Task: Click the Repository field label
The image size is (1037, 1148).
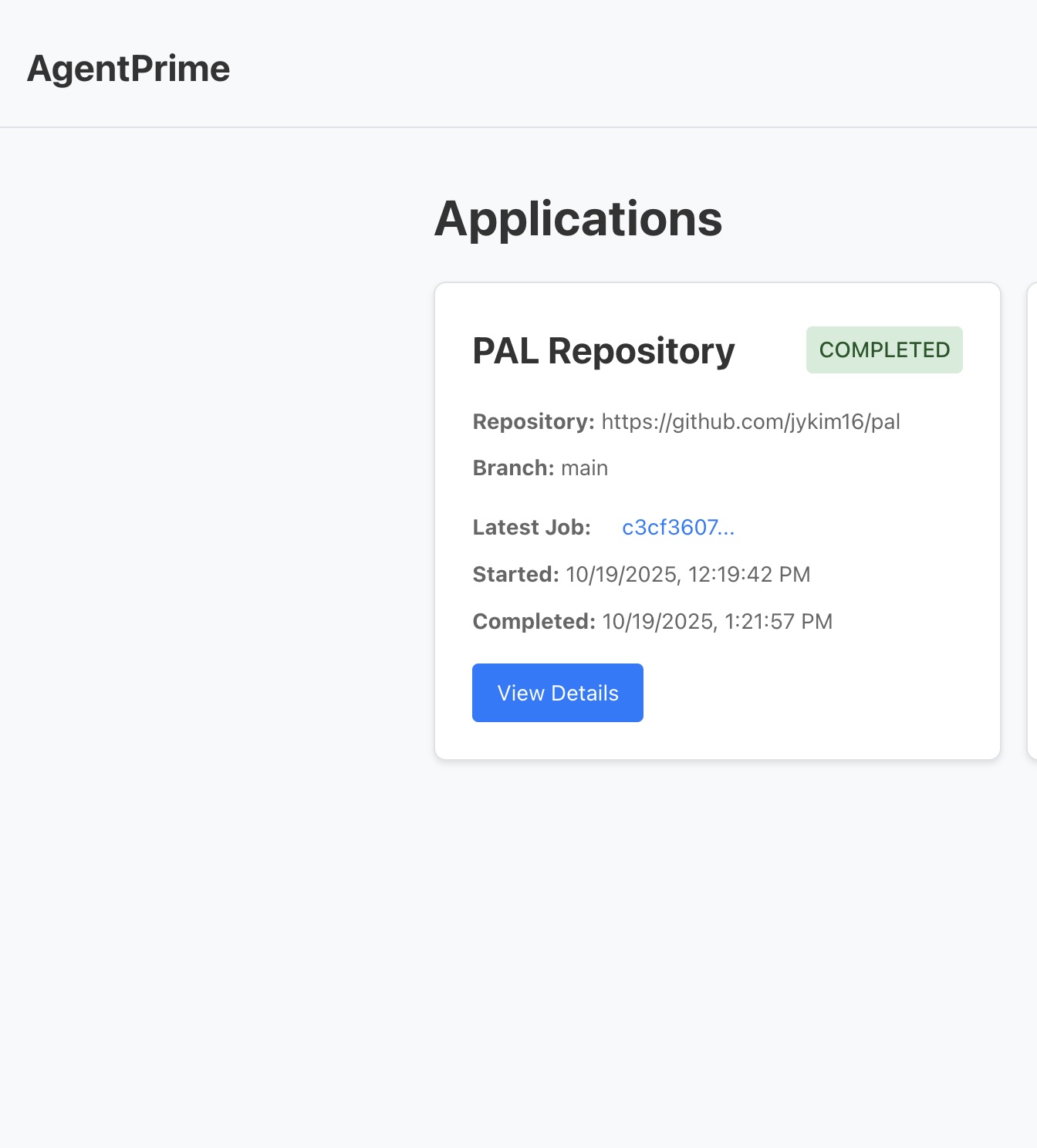Action: 533,421
